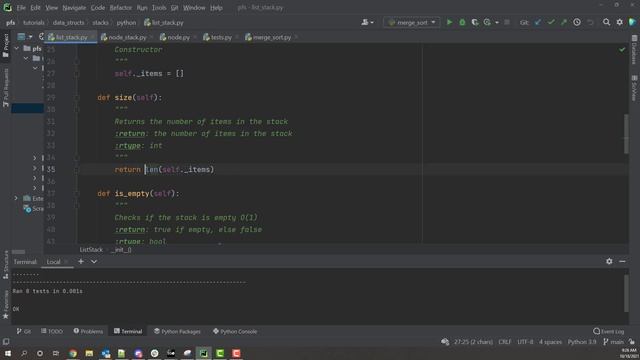The image size is (640, 360).
Task: Open Chrome from the Windows taskbar
Action: click(73, 353)
